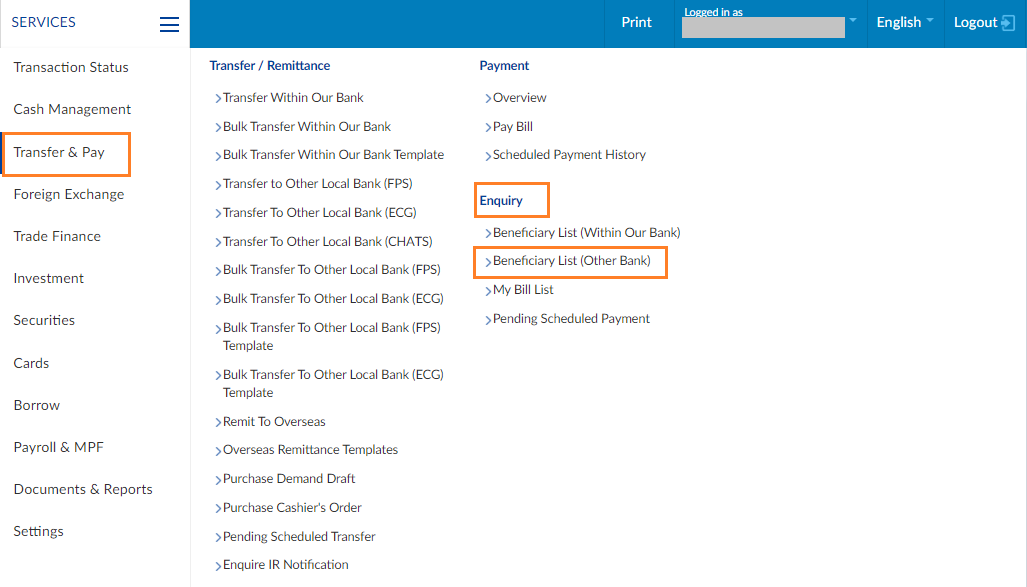Click the Pay Bill link
The height and width of the screenshot is (587, 1027).
512,127
